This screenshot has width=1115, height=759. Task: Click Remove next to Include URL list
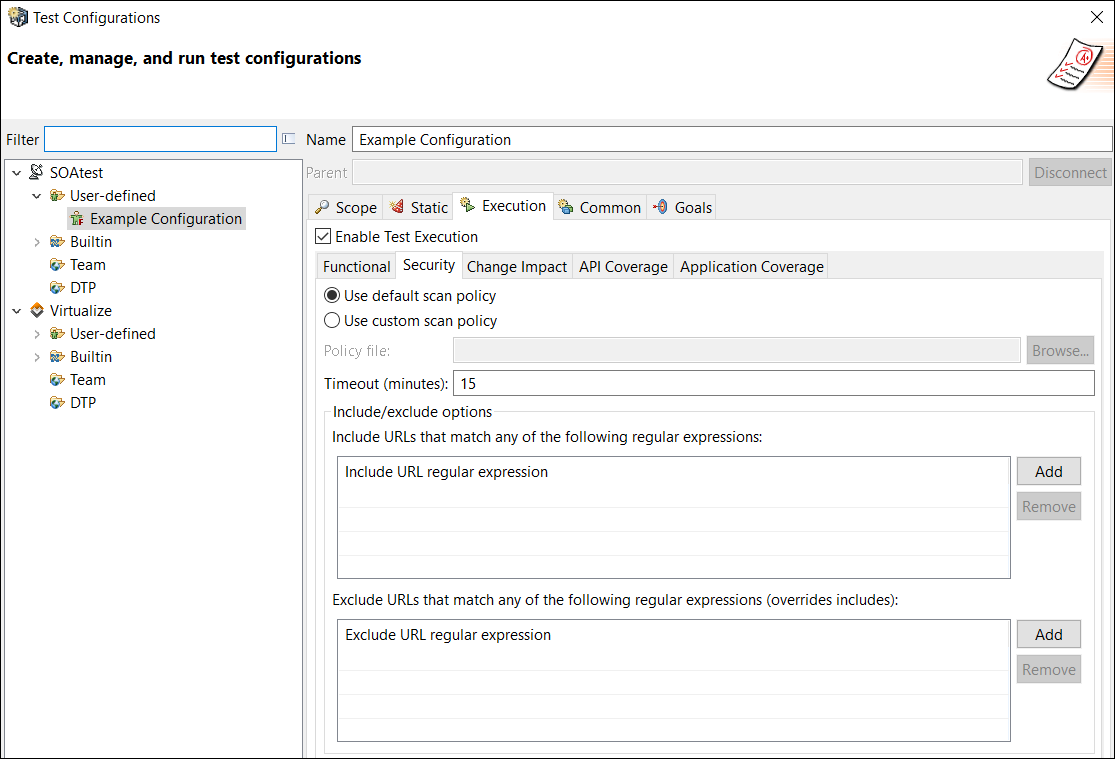click(x=1048, y=506)
